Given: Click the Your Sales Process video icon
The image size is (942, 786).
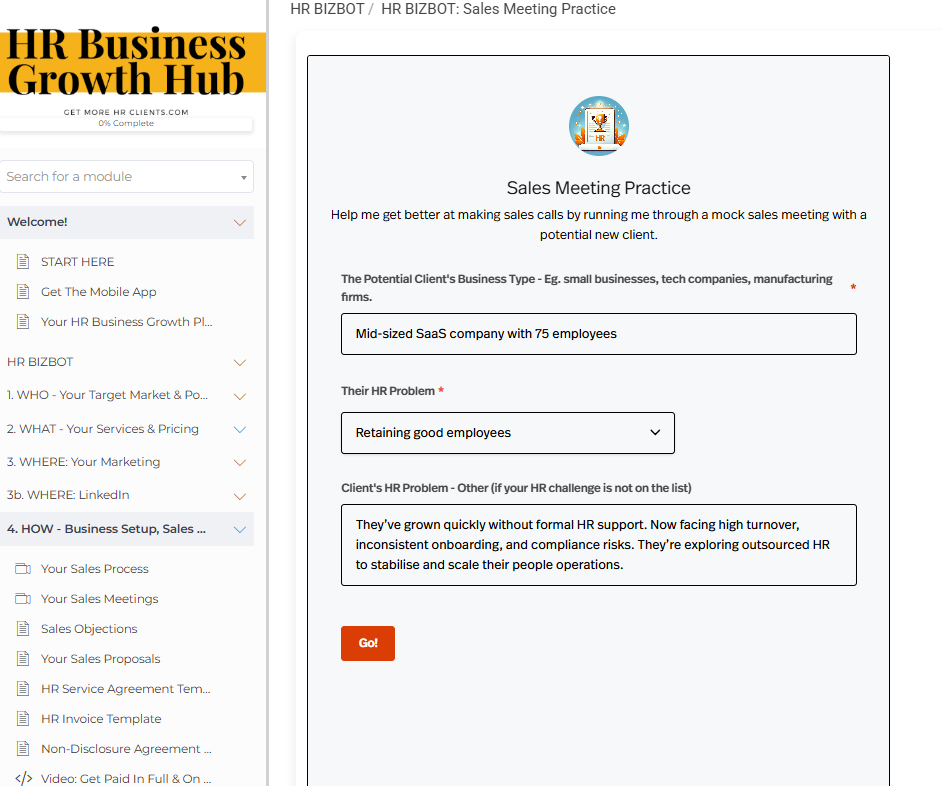Looking at the screenshot, I should click(23, 568).
